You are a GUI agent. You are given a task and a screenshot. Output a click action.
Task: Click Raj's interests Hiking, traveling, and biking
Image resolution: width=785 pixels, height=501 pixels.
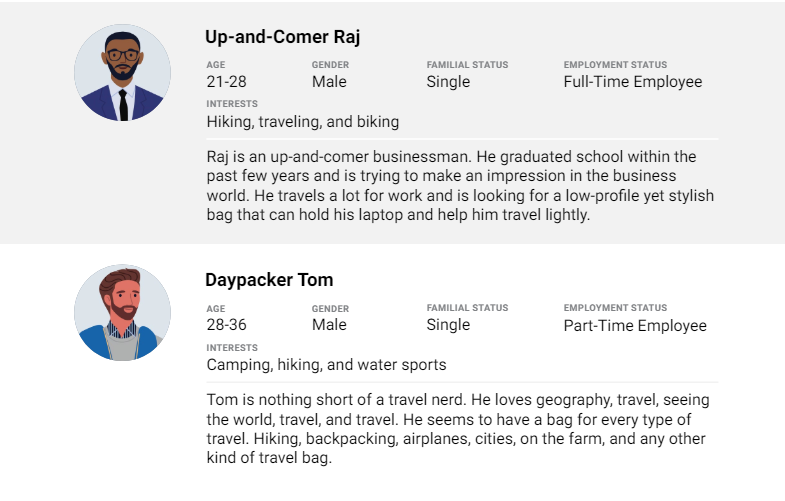(303, 122)
